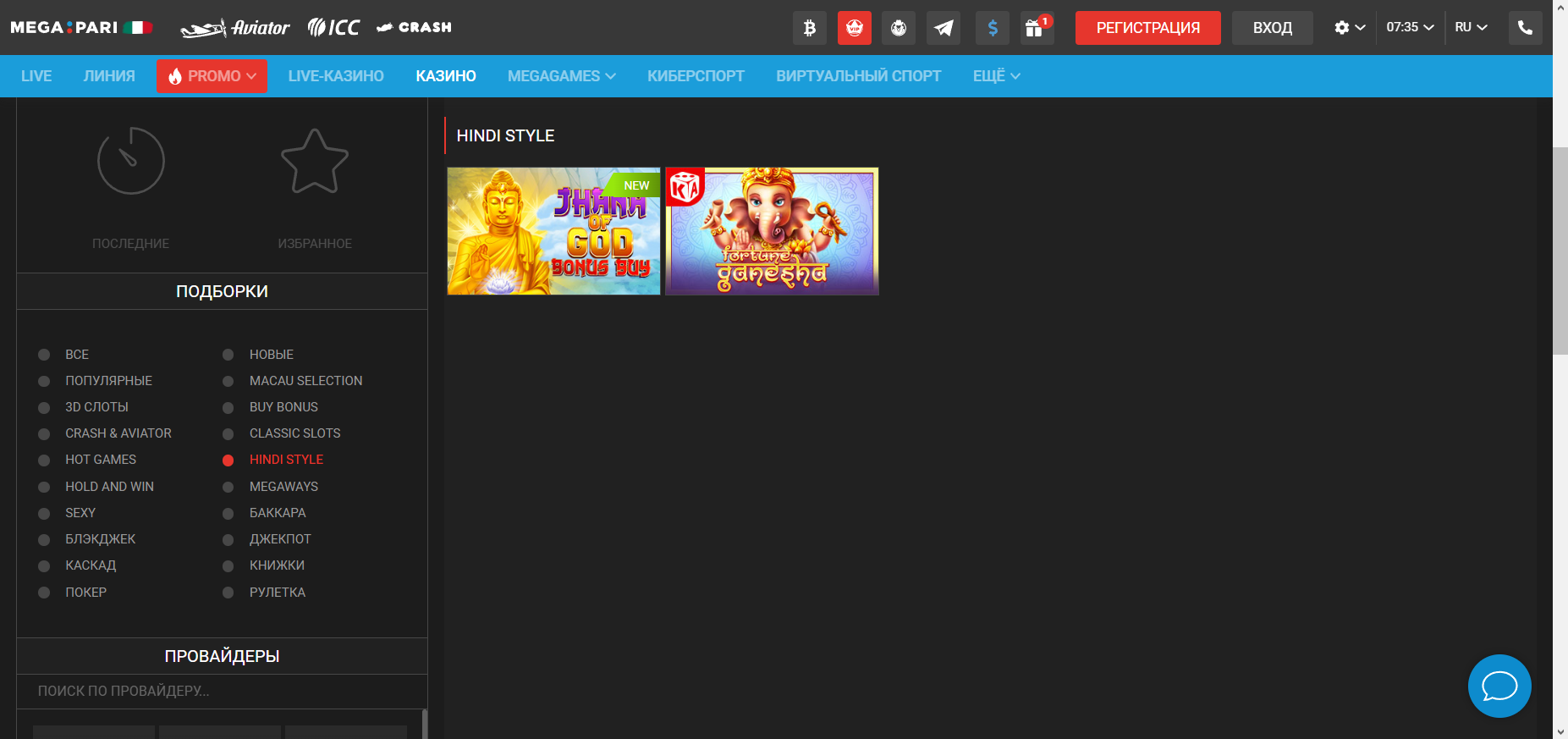Select the ВСЕ collection
1568x739 pixels.
(77, 355)
